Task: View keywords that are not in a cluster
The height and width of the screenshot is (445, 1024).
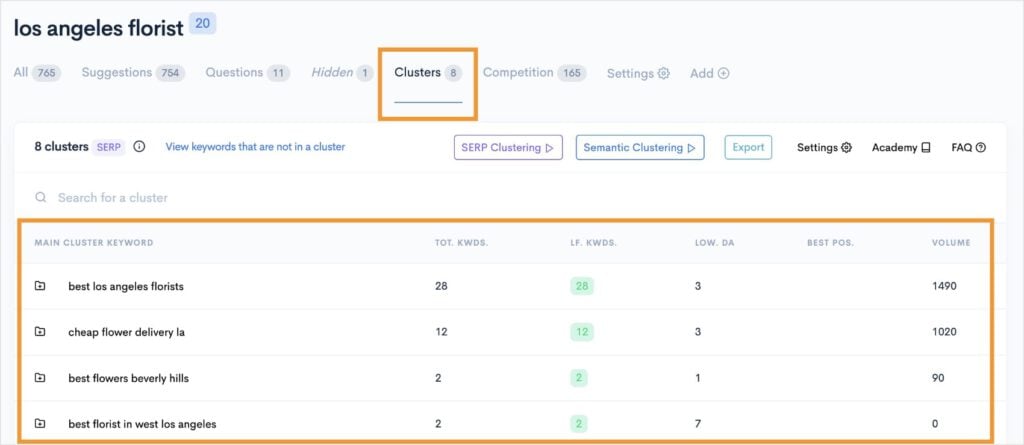Action: click(255, 146)
